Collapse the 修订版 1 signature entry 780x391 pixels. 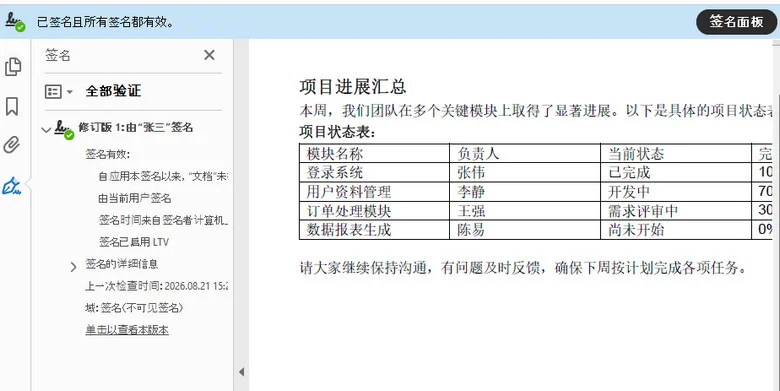point(46,130)
